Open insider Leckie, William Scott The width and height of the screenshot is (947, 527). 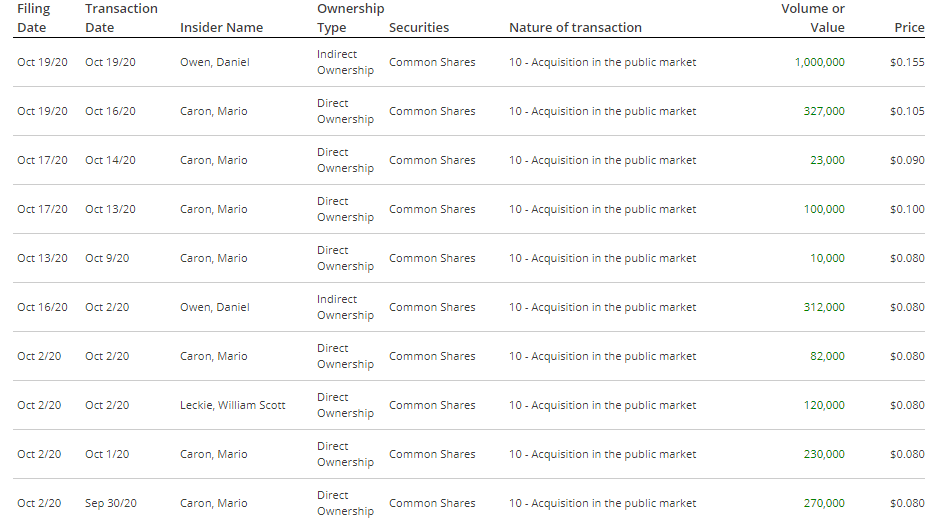click(x=233, y=405)
